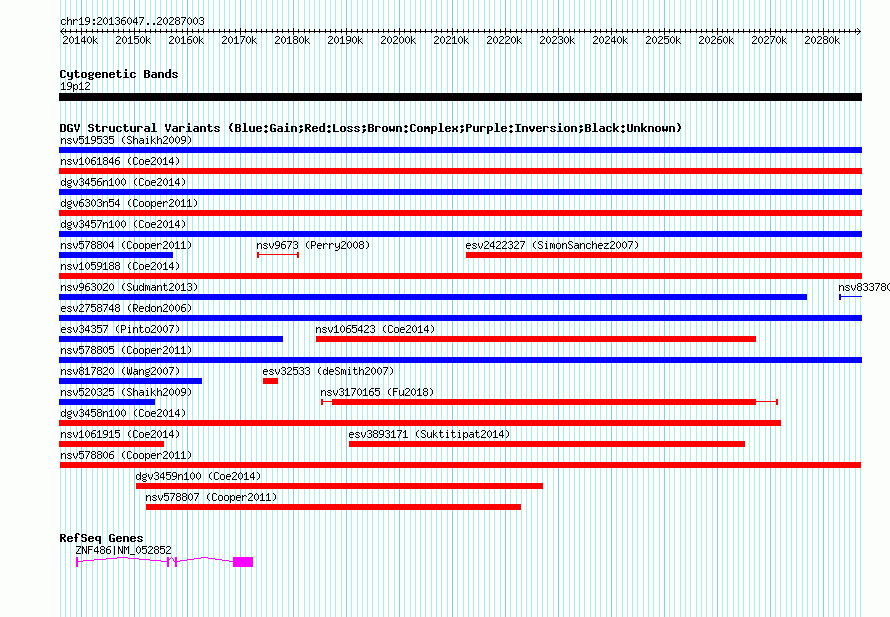Viewport: 890px width, 617px height.
Task: Click esv2758748 (Redon2006) variant label
Action: click(126, 308)
